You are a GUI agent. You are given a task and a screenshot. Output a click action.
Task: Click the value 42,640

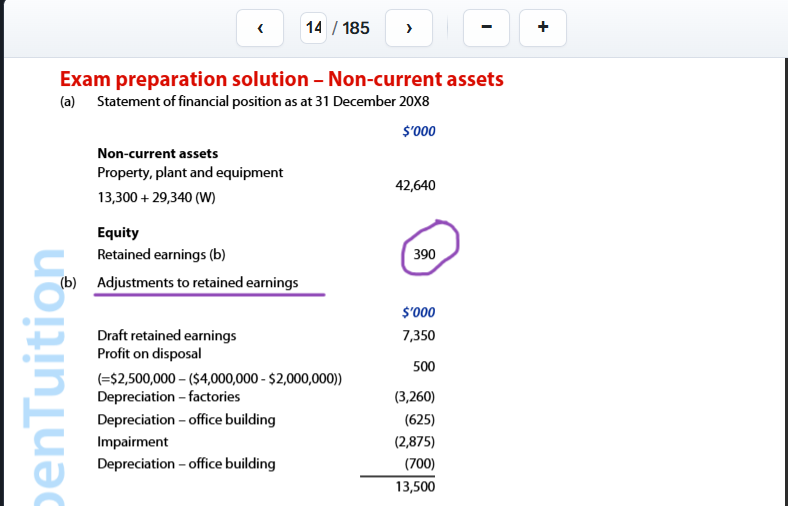(x=416, y=185)
